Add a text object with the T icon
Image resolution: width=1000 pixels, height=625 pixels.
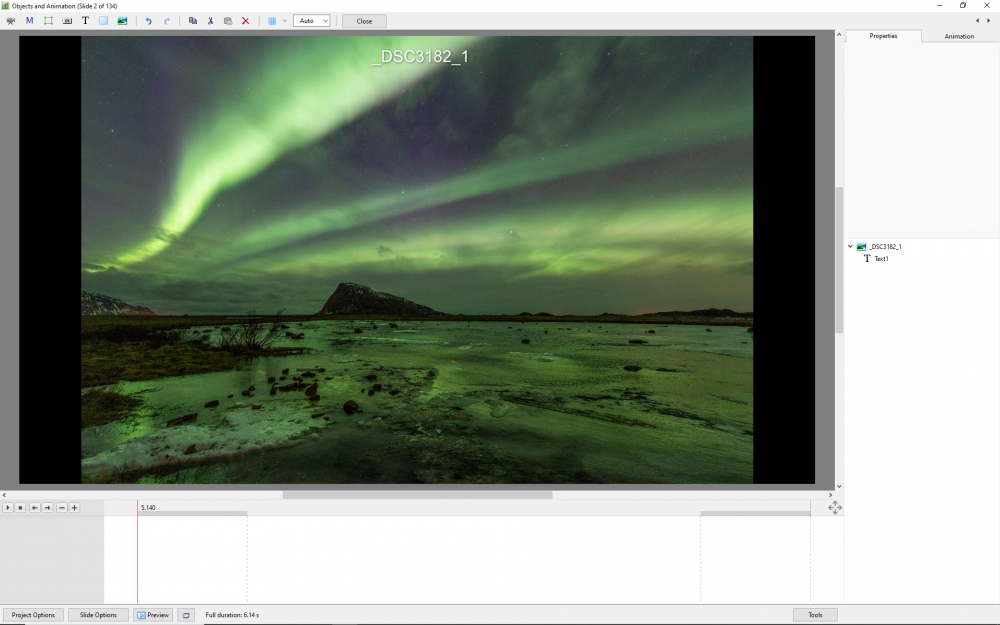coord(85,21)
